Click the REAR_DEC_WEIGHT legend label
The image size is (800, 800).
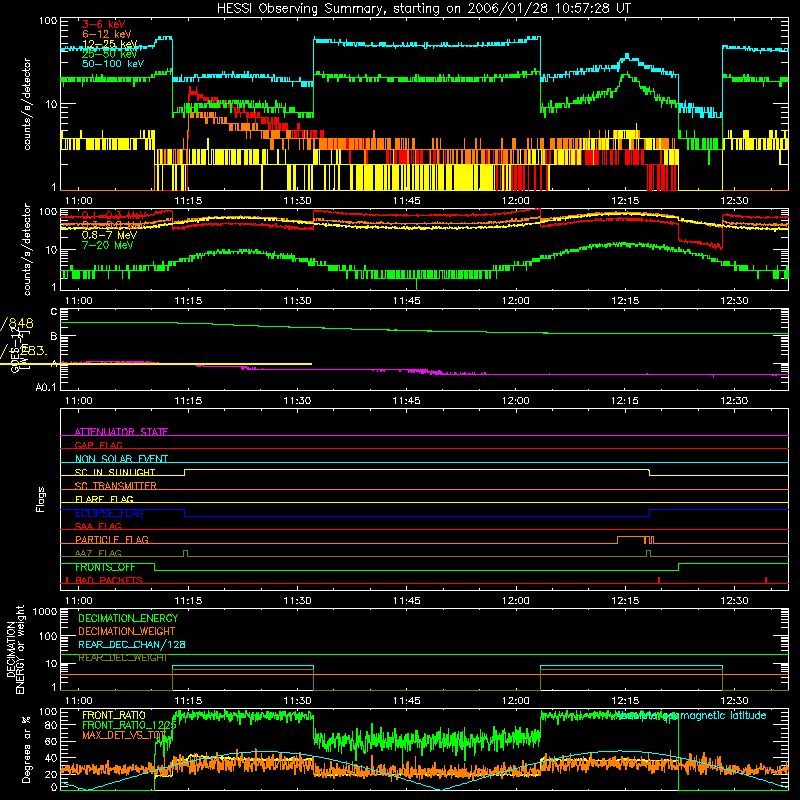[122, 658]
